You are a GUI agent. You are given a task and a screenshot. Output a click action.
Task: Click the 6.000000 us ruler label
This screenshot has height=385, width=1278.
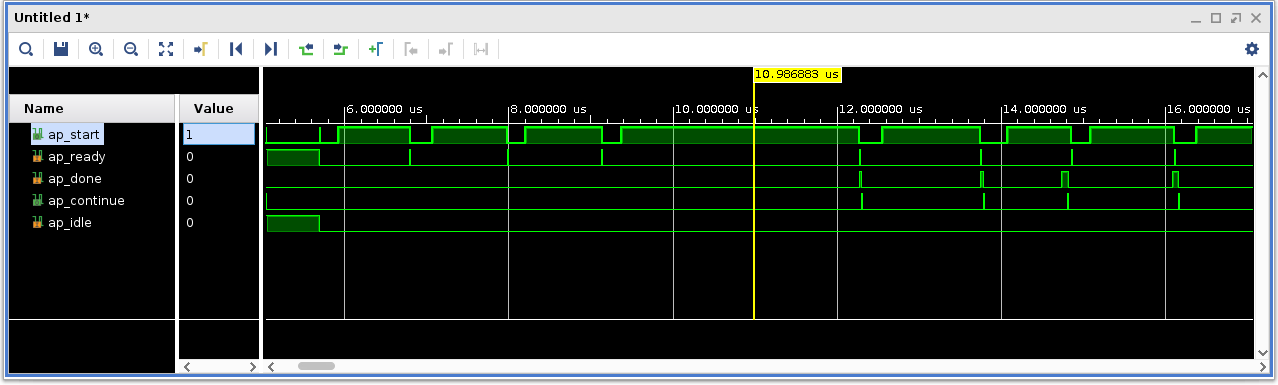[x=385, y=109]
